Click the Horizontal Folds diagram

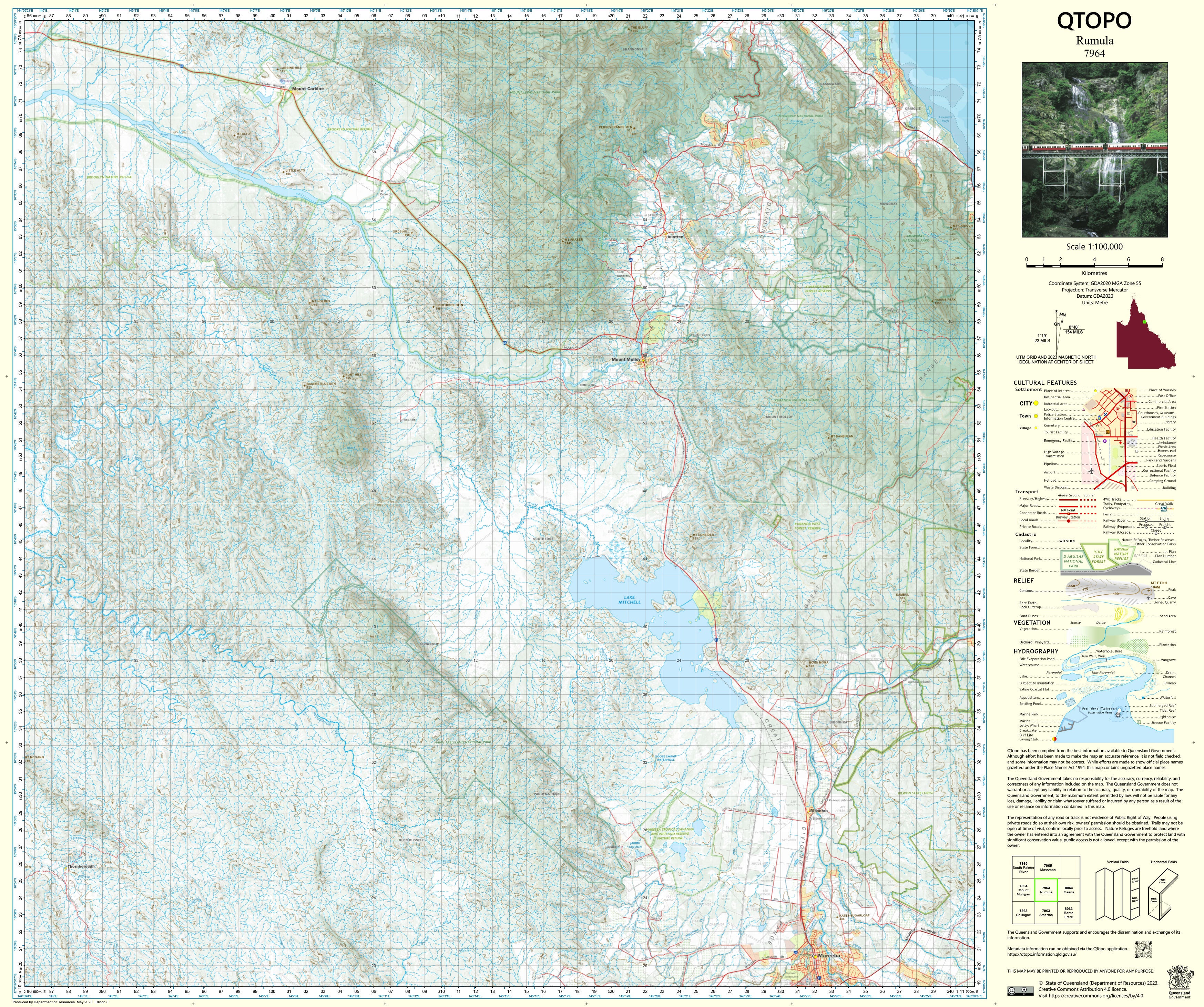pyautogui.click(x=1163, y=894)
